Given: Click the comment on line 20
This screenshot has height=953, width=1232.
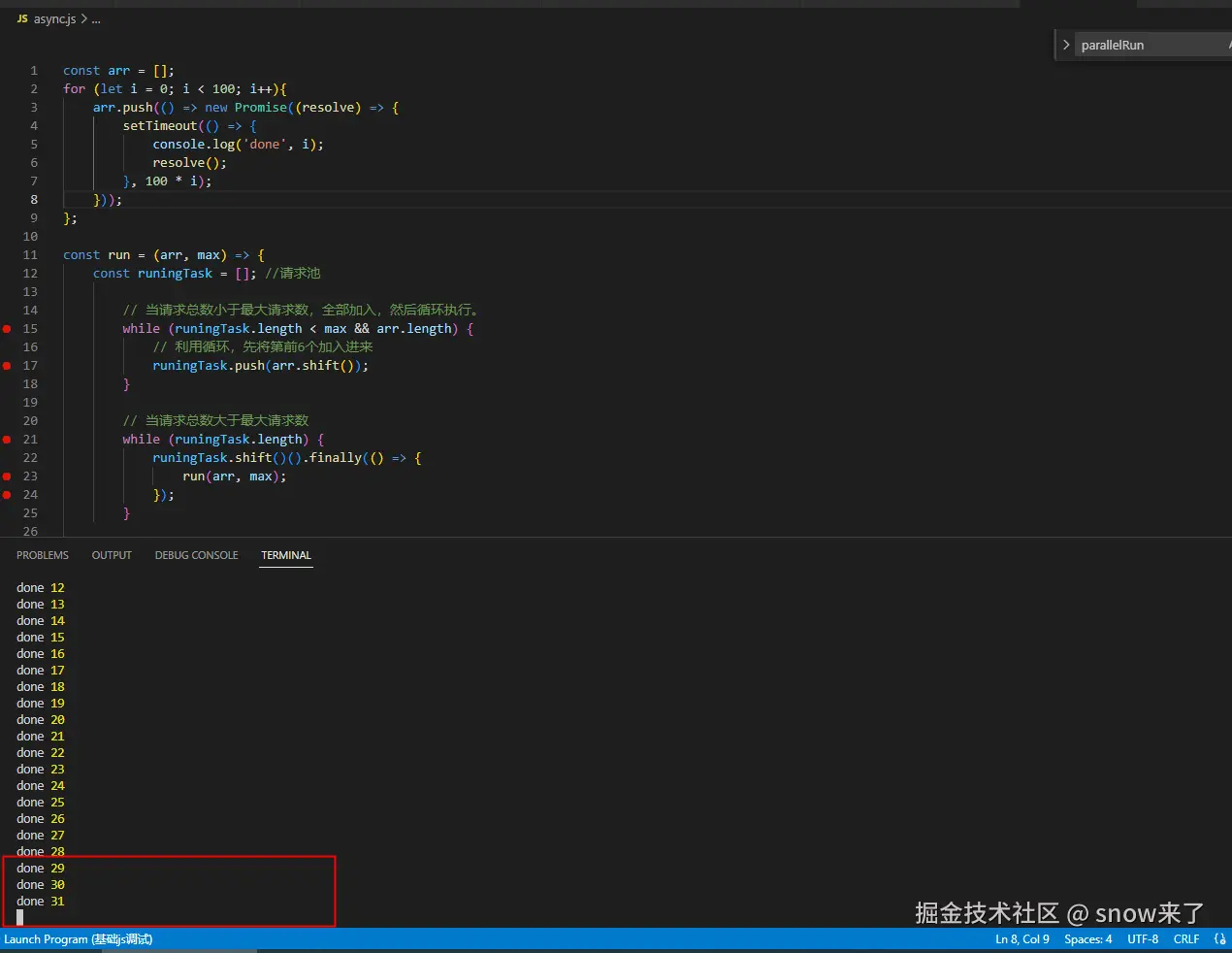Looking at the screenshot, I should (x=215, y=421).
